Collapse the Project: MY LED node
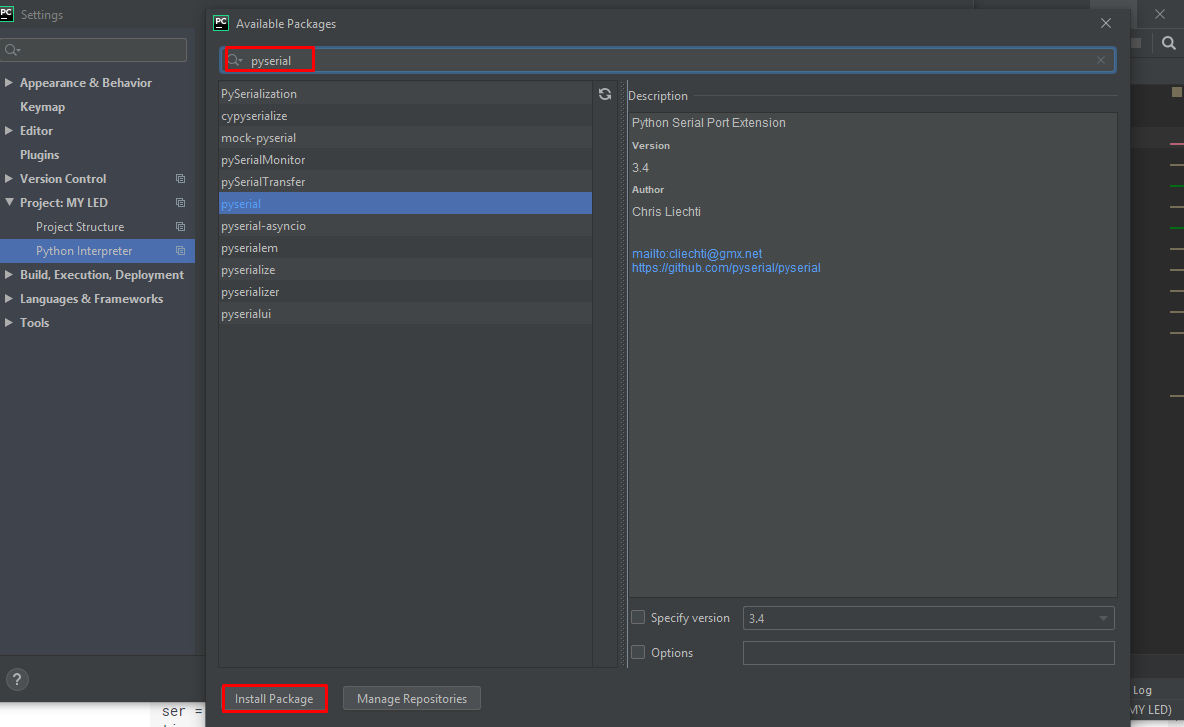Screen dimensions: 1184x727 [x=8, y=202]
